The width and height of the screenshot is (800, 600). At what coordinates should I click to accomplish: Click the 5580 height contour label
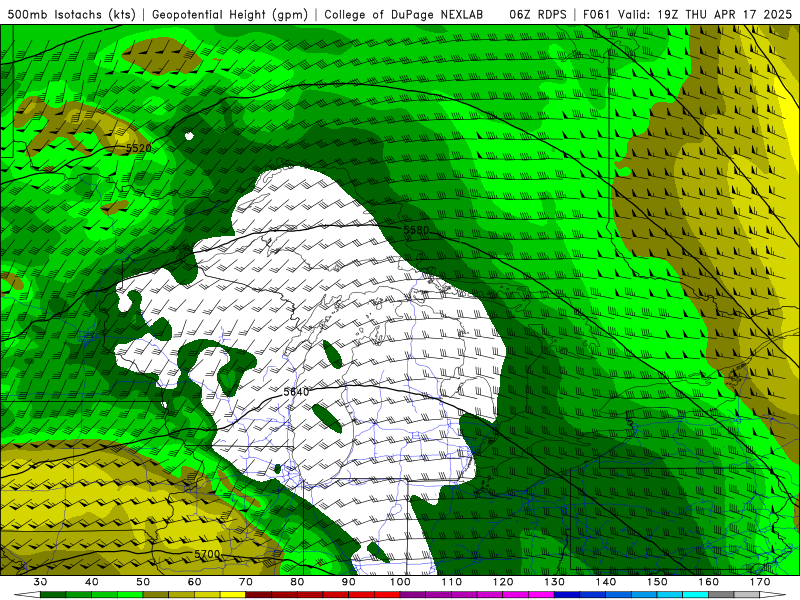[416, 230]
